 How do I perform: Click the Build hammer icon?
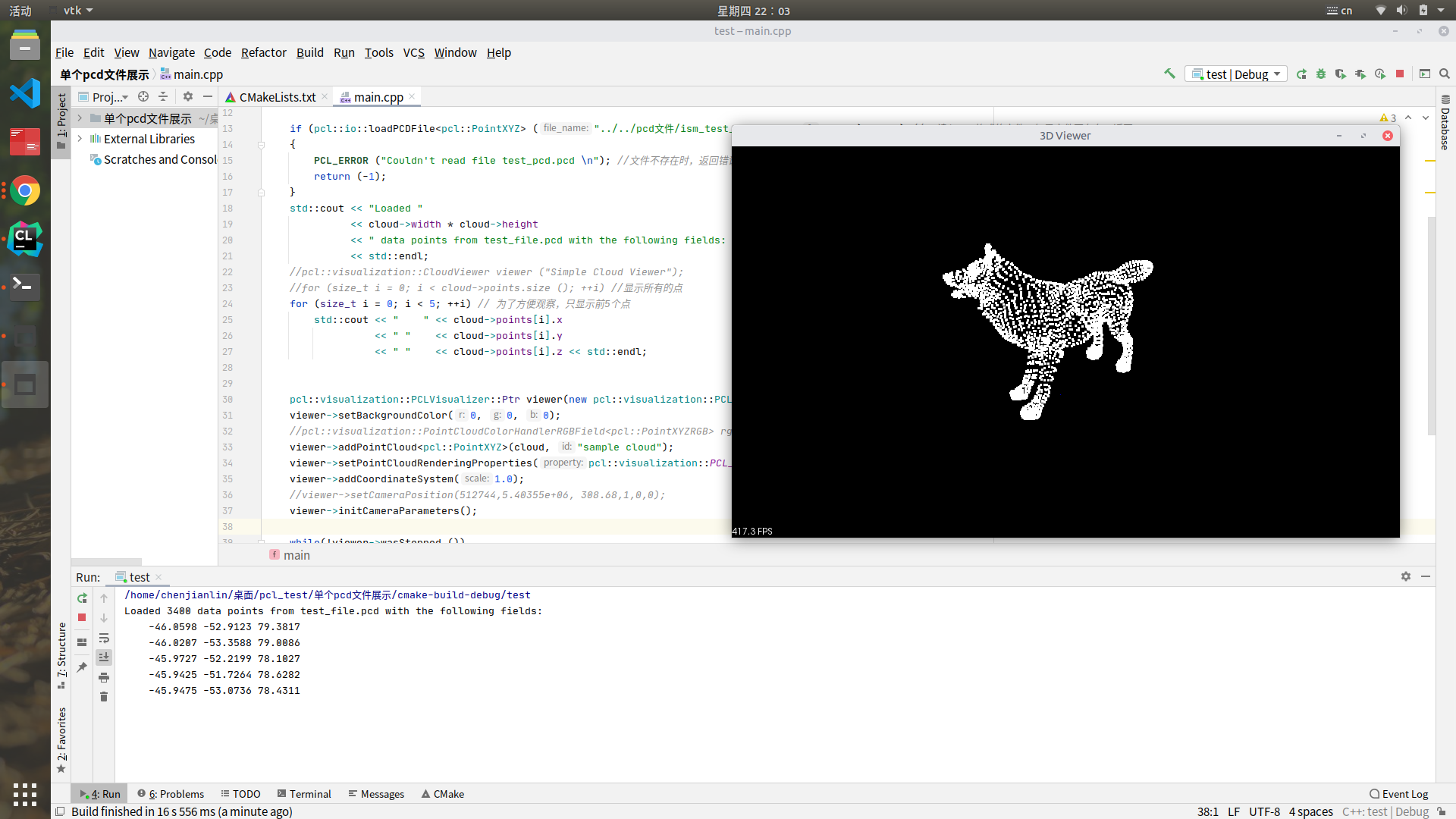pos(1169,74)
